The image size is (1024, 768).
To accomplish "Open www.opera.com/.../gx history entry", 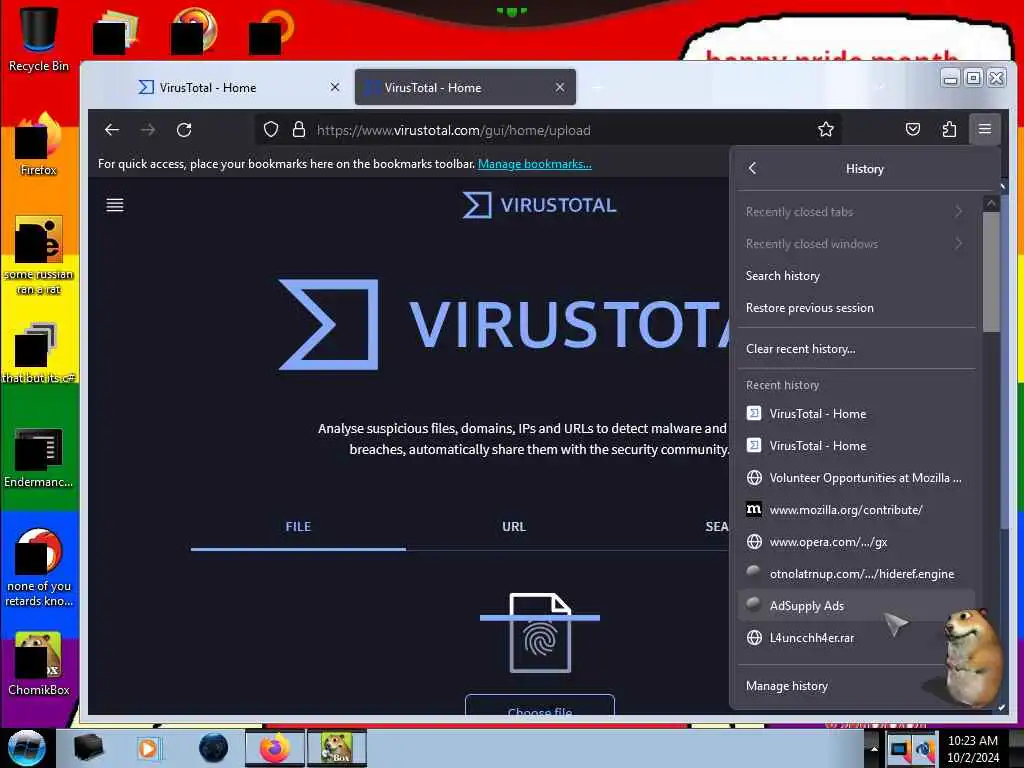I will pos(855,541).
